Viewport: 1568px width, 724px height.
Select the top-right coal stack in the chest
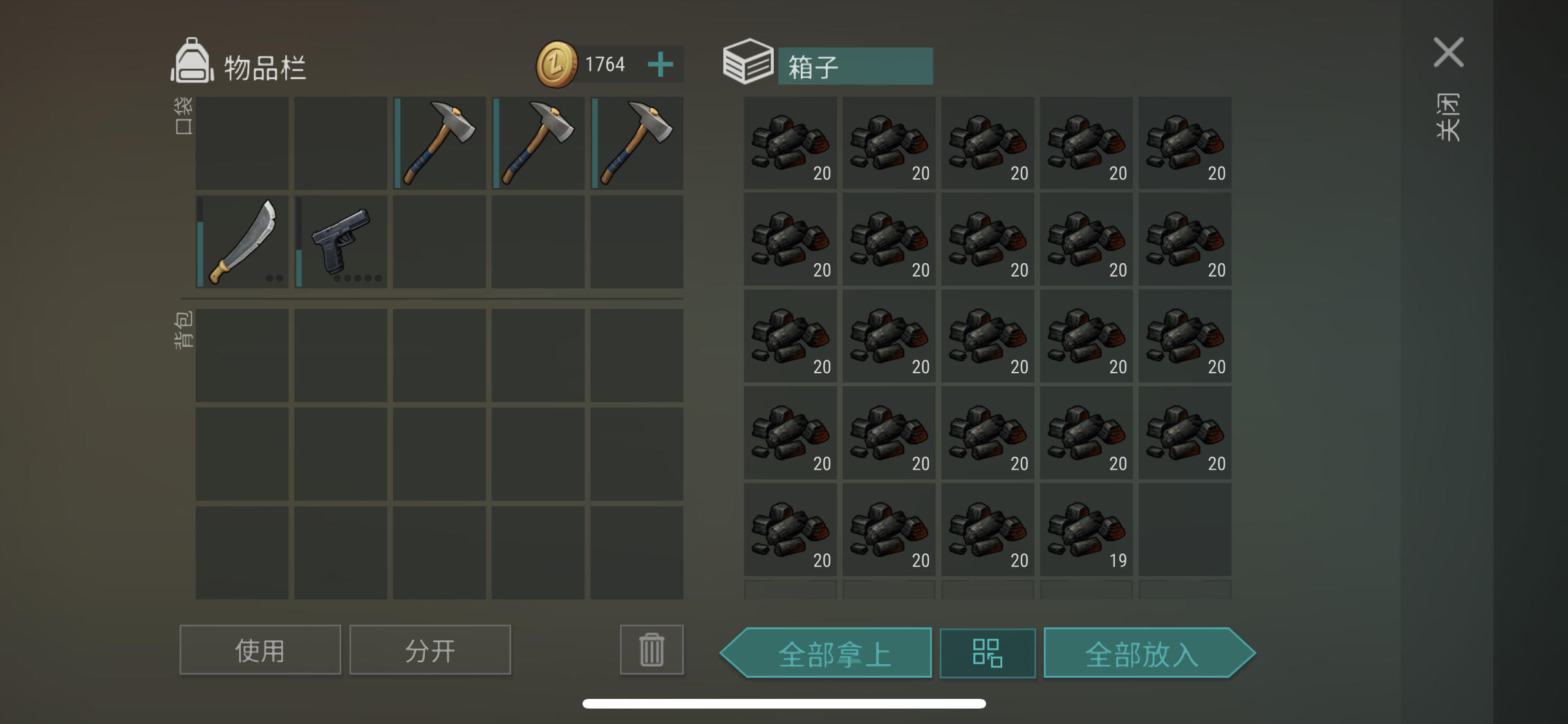1185,143
